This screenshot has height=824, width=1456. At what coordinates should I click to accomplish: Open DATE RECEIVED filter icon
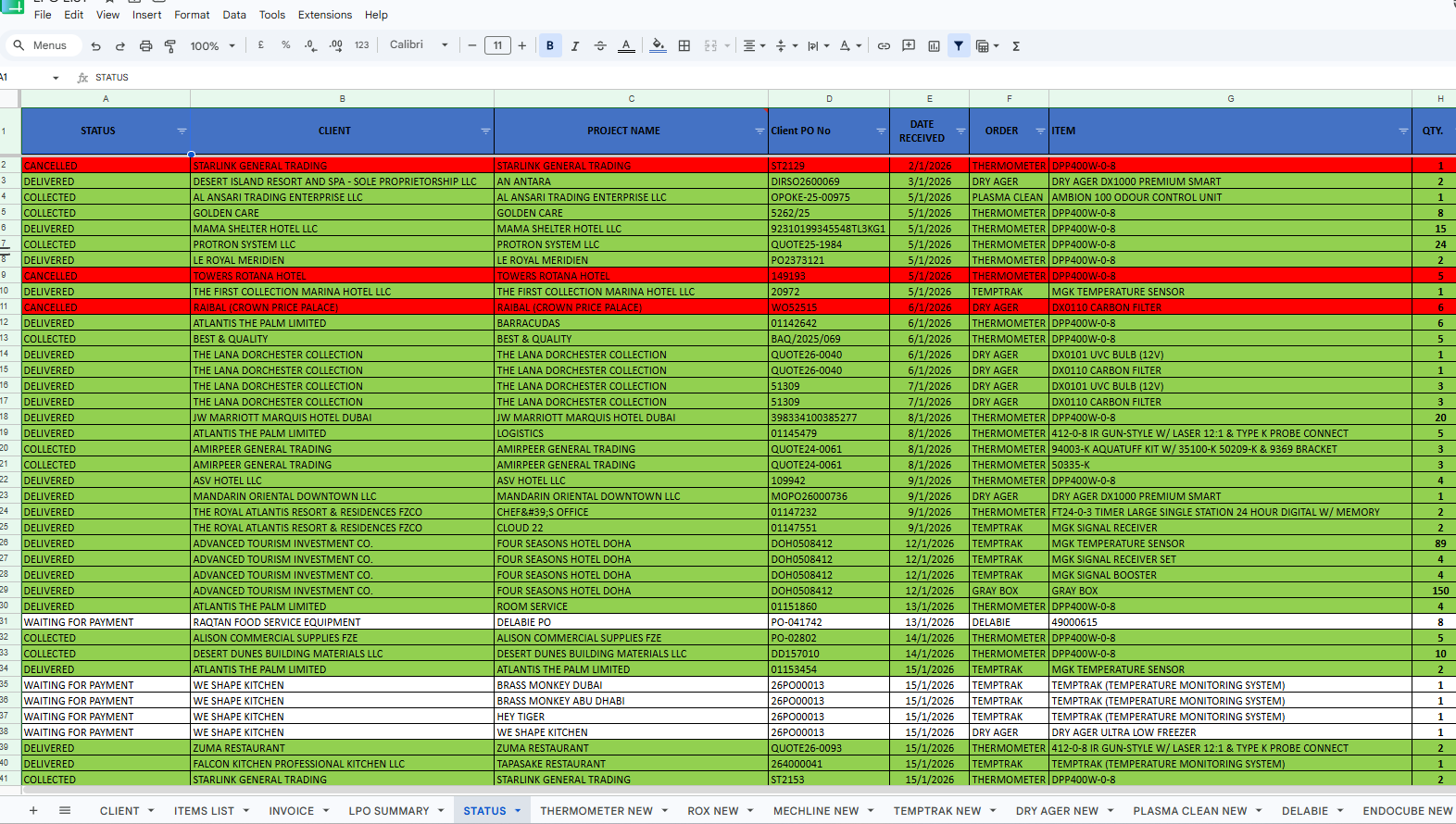pyautogui.click(x=960, y=131)
